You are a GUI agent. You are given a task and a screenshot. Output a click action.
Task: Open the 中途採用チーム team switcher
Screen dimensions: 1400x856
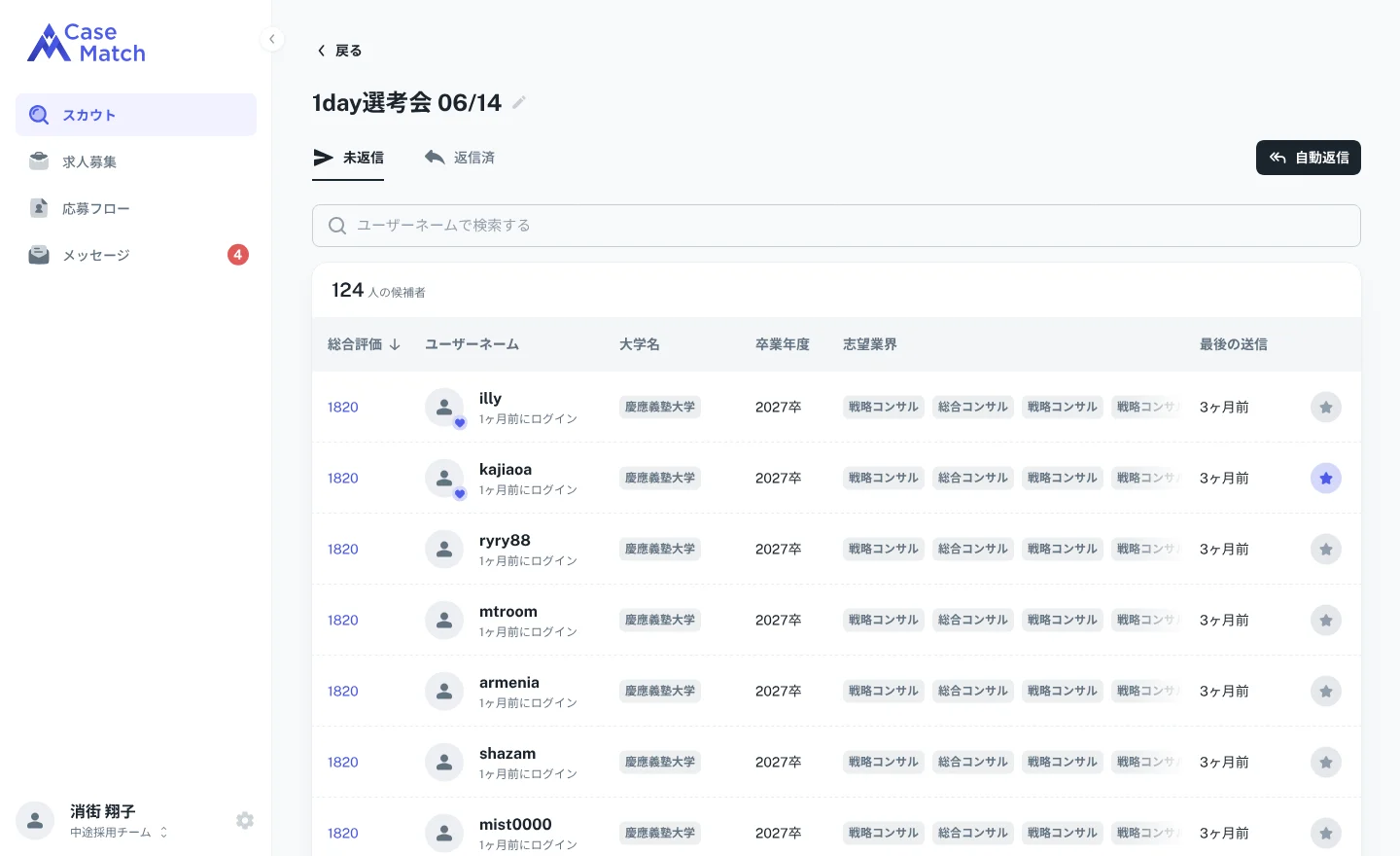click(119, 833)
